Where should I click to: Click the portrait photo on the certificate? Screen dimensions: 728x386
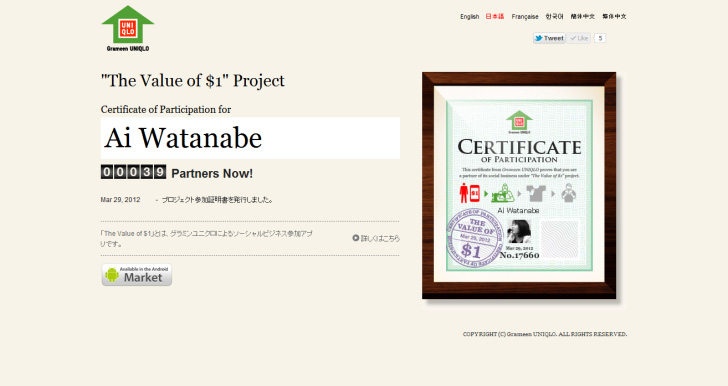(518, 231)
